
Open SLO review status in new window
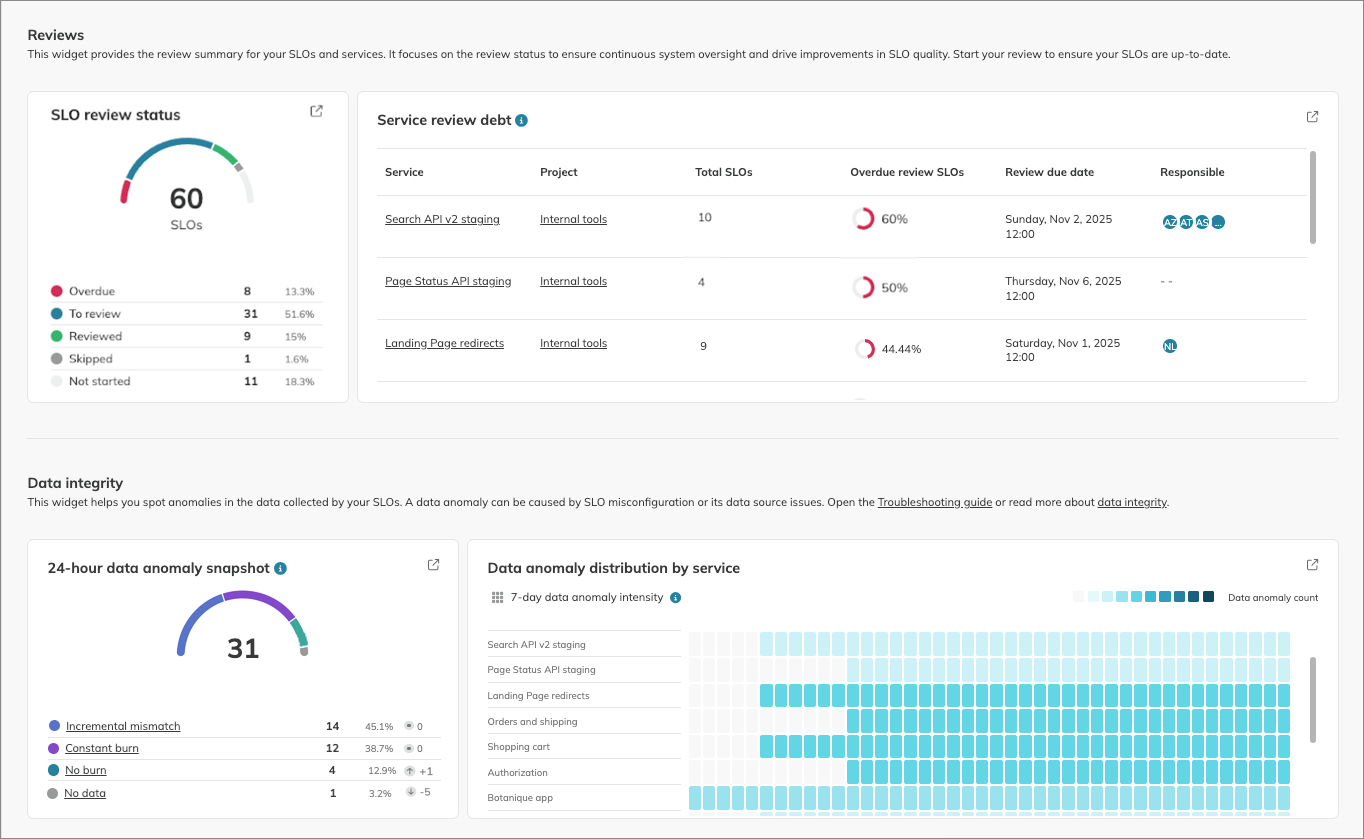316,111
